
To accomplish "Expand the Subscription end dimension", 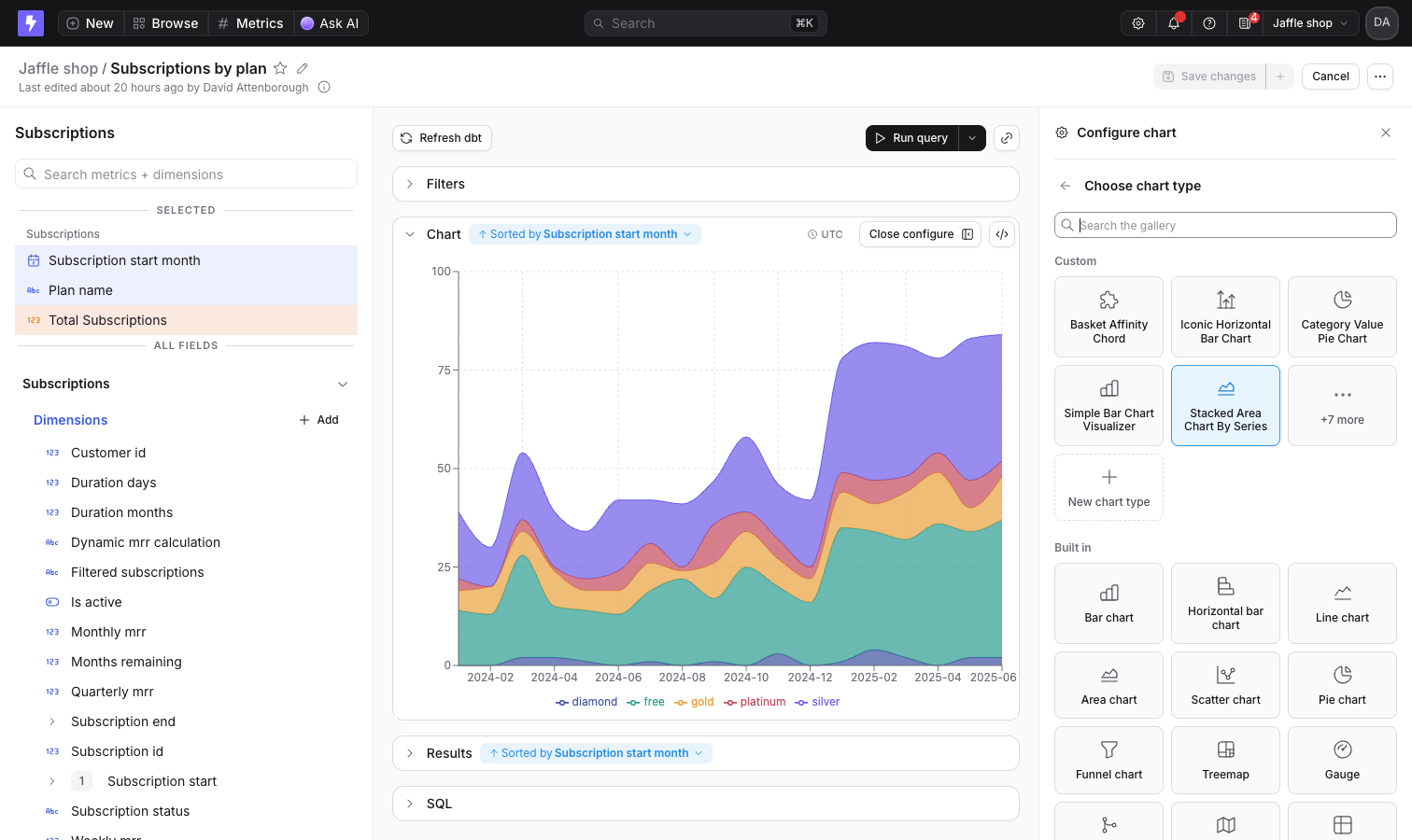I will pyautogui.click(x=52, y=721).
